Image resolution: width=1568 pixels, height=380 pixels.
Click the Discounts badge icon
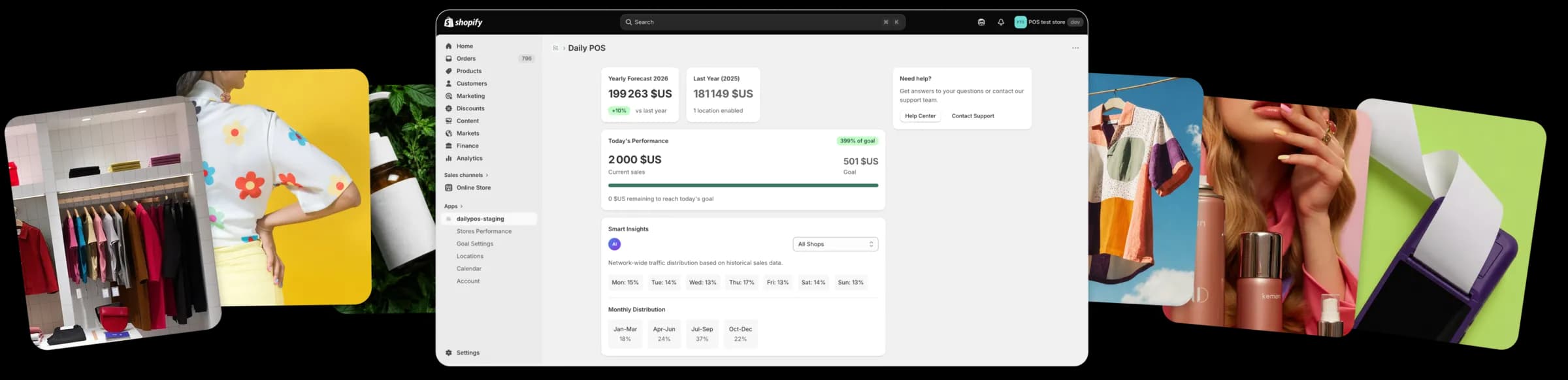(x=448, y=108)
